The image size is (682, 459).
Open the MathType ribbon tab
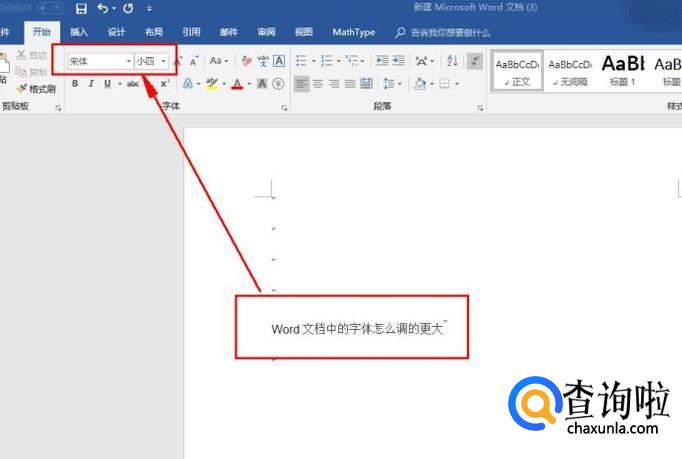point(354,32)
